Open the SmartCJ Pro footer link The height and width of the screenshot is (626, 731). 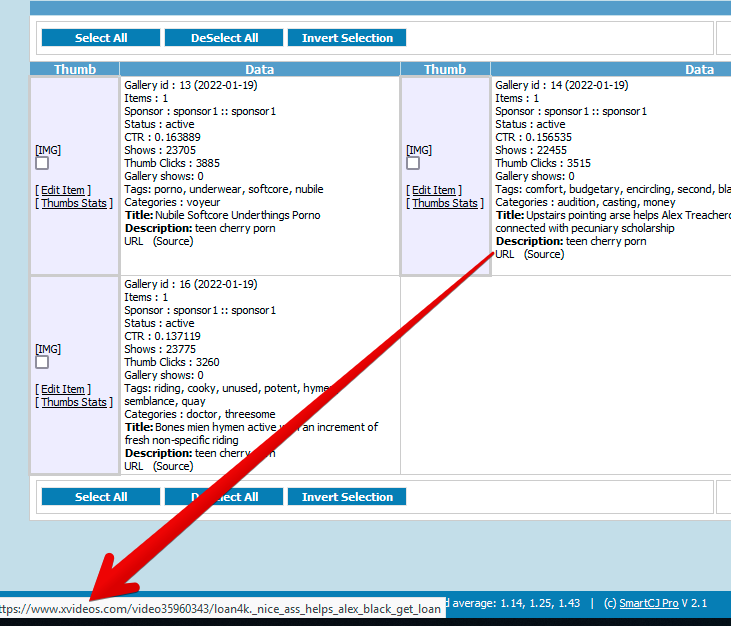pos(648,603)
